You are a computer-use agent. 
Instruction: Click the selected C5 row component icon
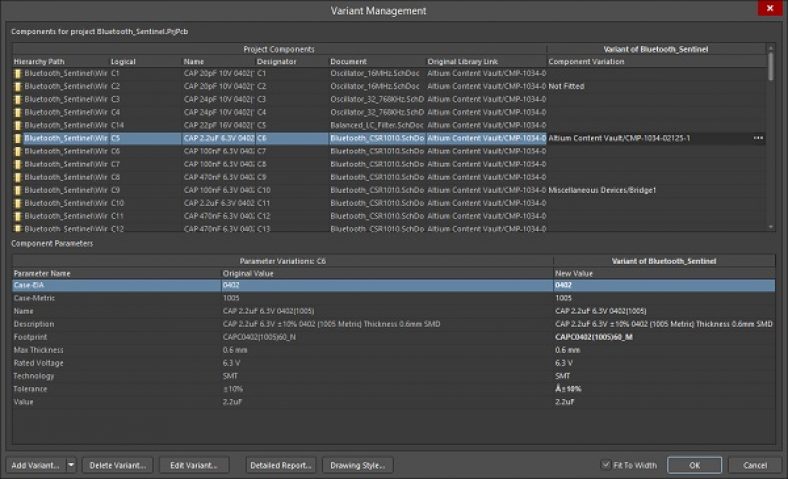coord(18,138)
